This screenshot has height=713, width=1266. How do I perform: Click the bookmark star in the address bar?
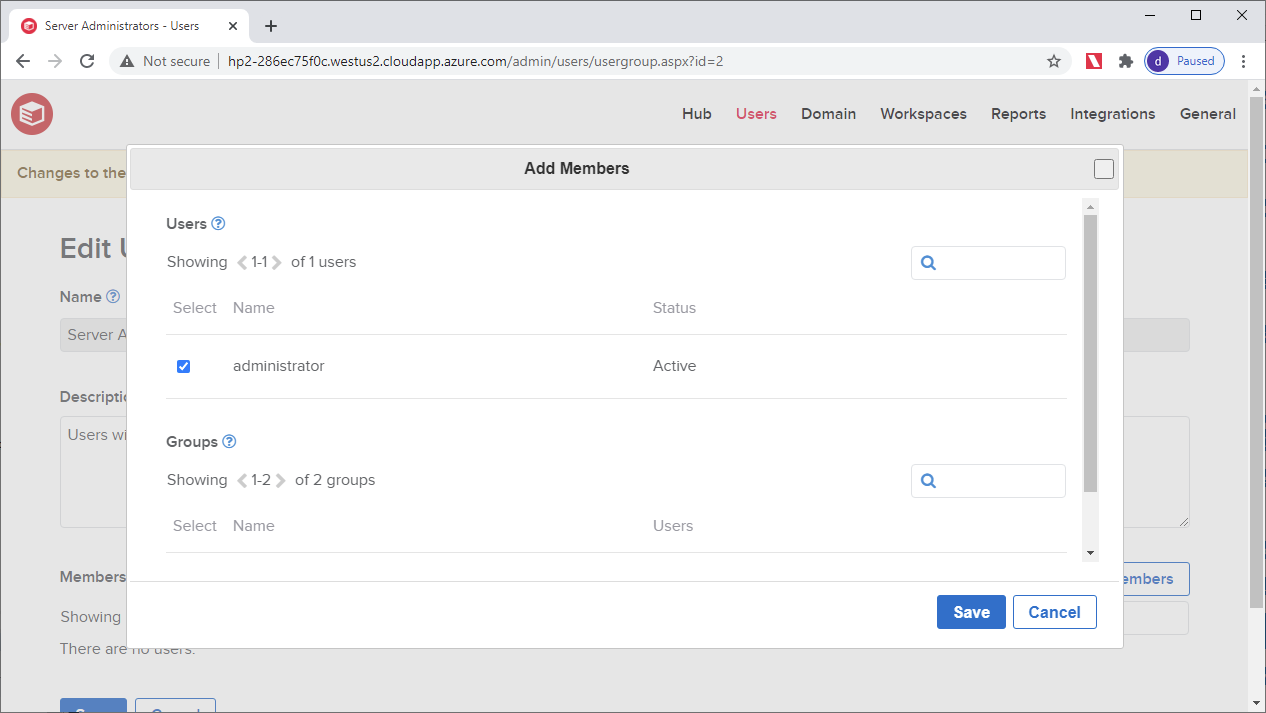click(x=1053, y=61)
